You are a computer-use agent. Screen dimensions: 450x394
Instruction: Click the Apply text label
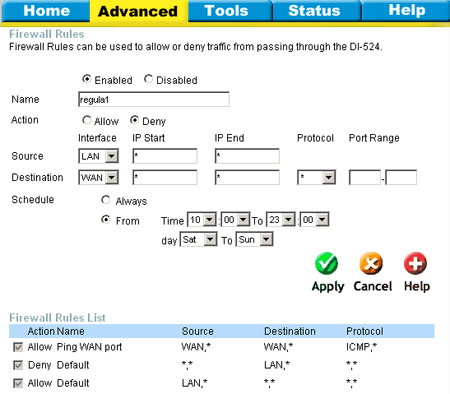pyautogui.click(x=328, y=287)
